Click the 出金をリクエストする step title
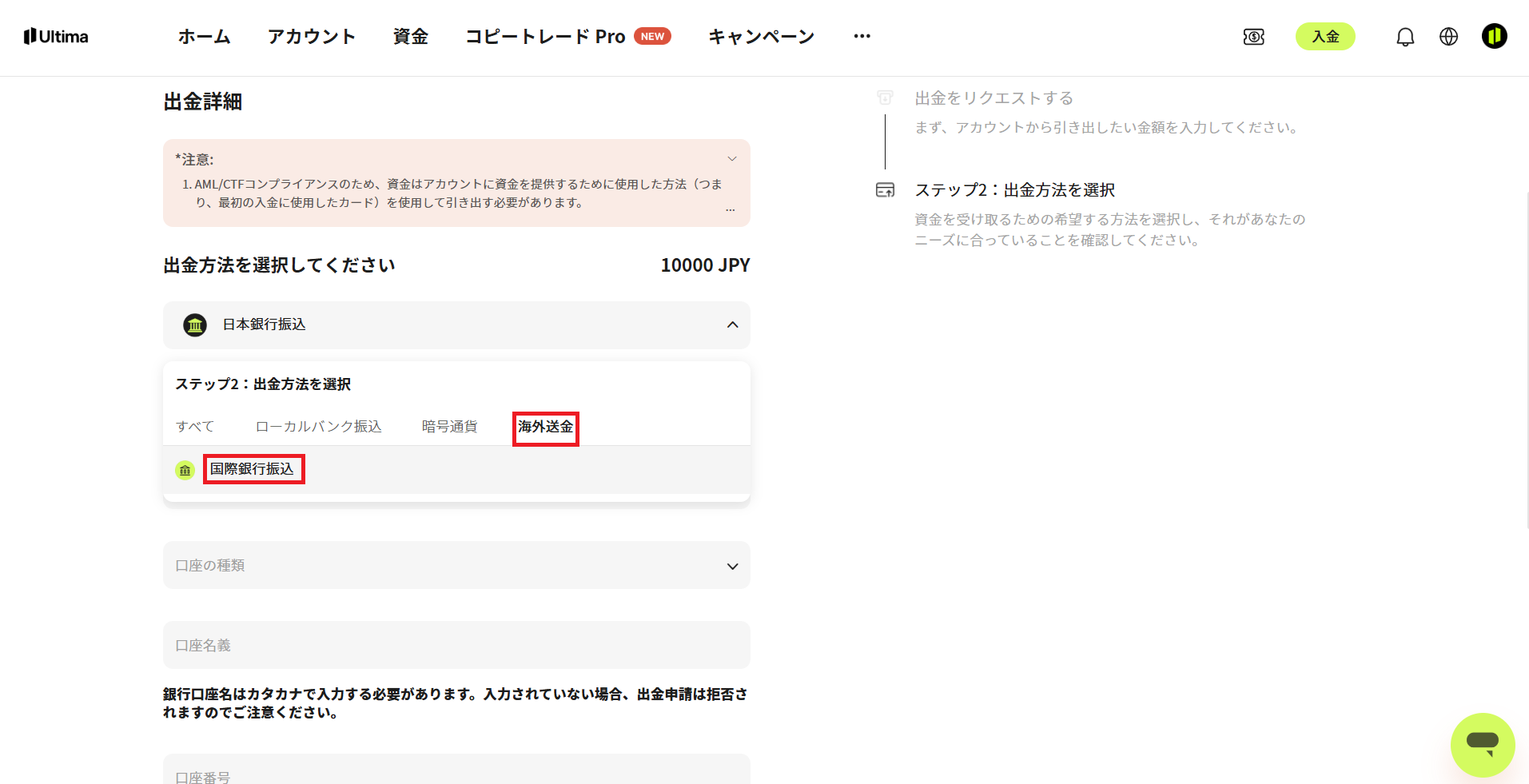The image size is (1529, 784). click(993, 98)
